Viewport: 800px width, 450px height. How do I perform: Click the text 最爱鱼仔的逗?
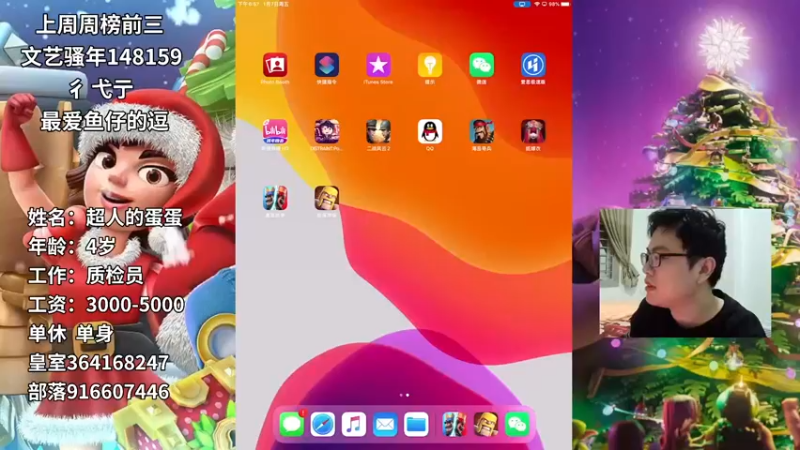coord(105,122)
